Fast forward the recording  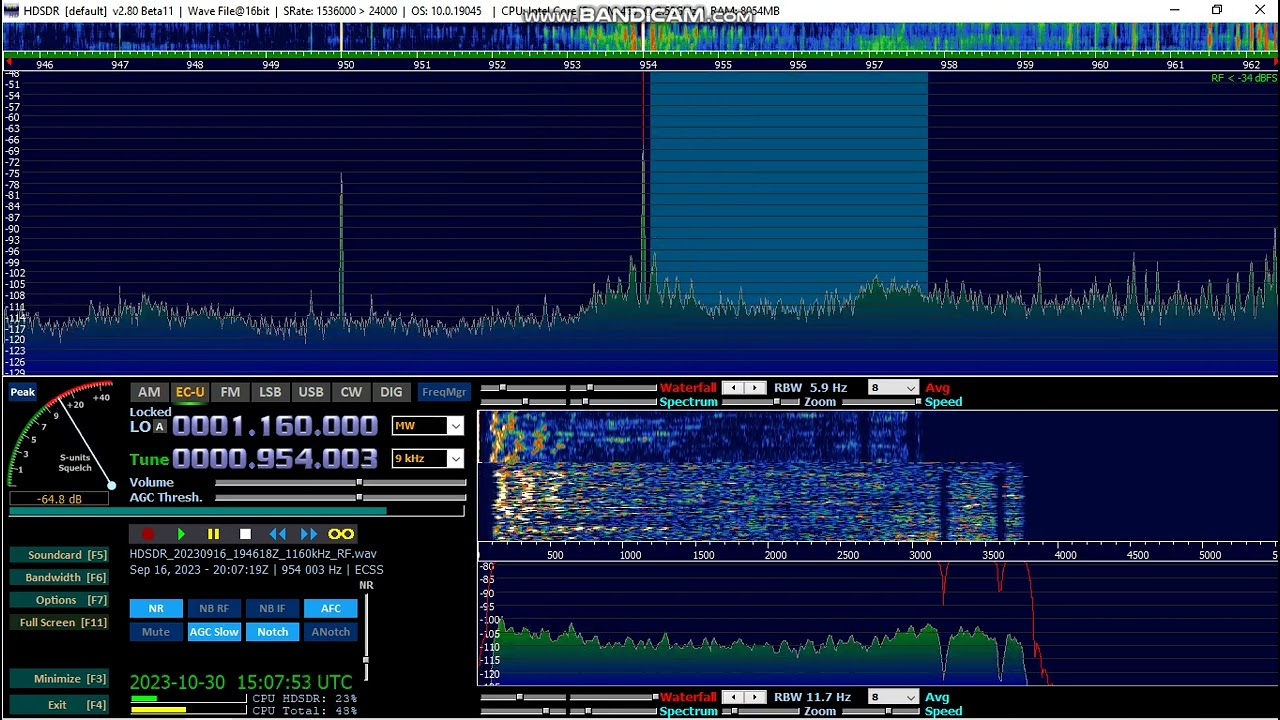pyautogui.click(x=309, y=534)
